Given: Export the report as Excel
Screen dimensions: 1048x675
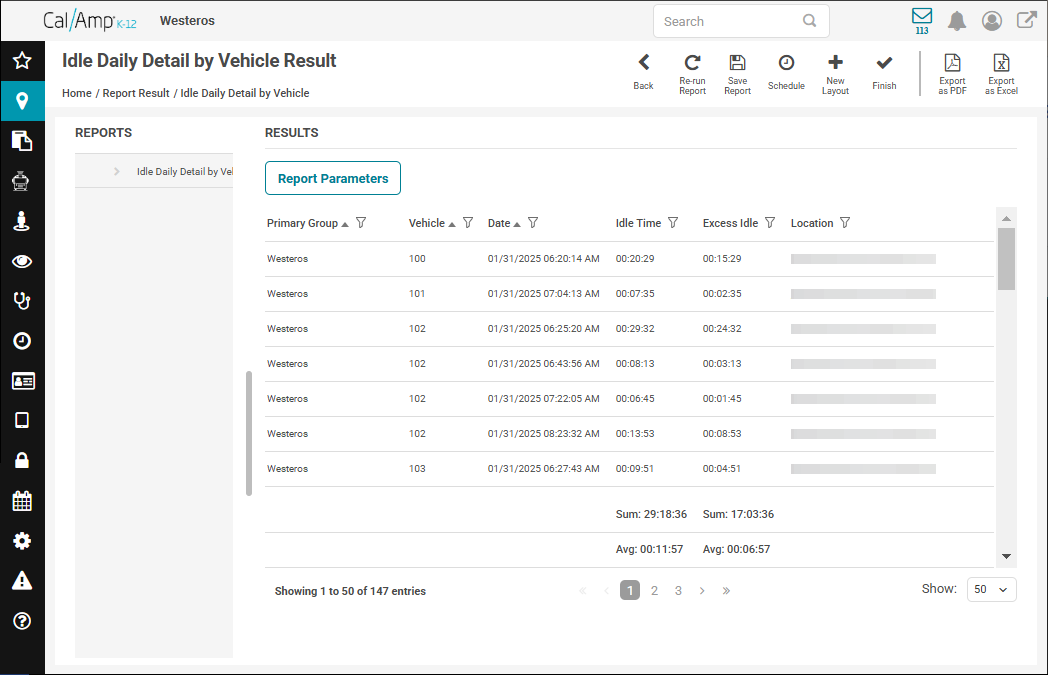Looking at the screenshot, I should coord(1001,74).
